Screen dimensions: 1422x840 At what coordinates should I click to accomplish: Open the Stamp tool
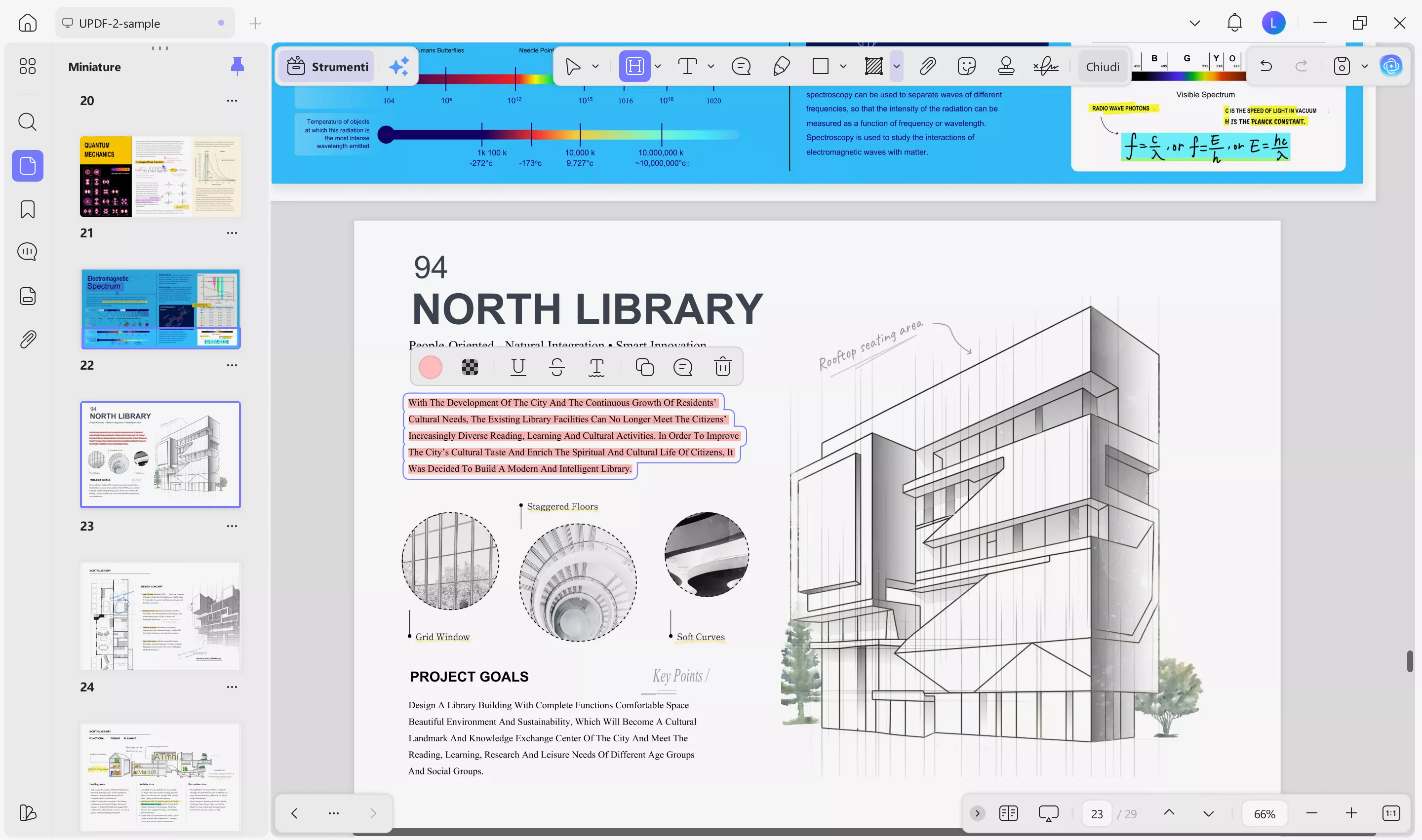[x=1007, y=66]
